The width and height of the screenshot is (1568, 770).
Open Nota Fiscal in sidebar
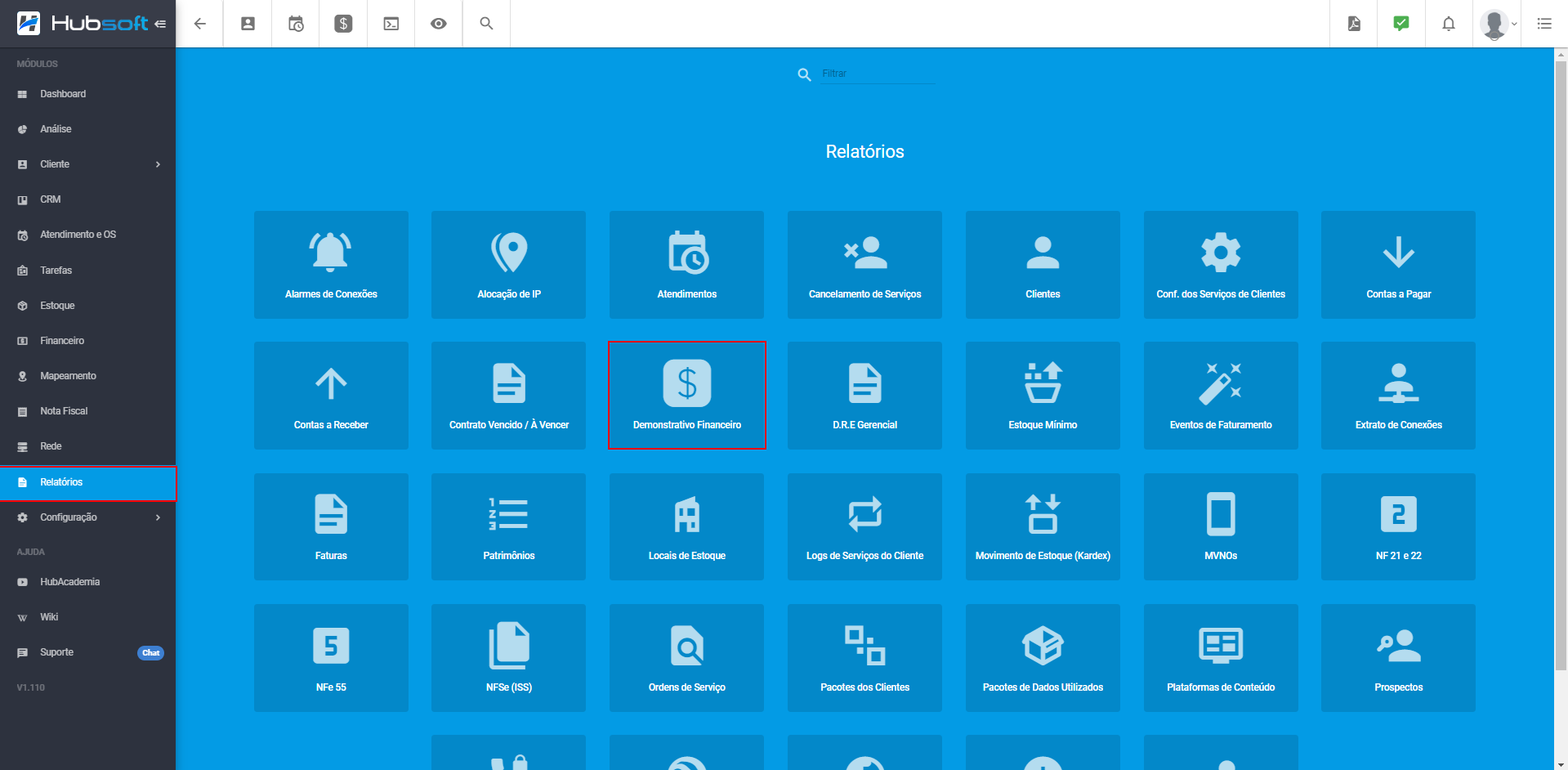coord(87,411)
